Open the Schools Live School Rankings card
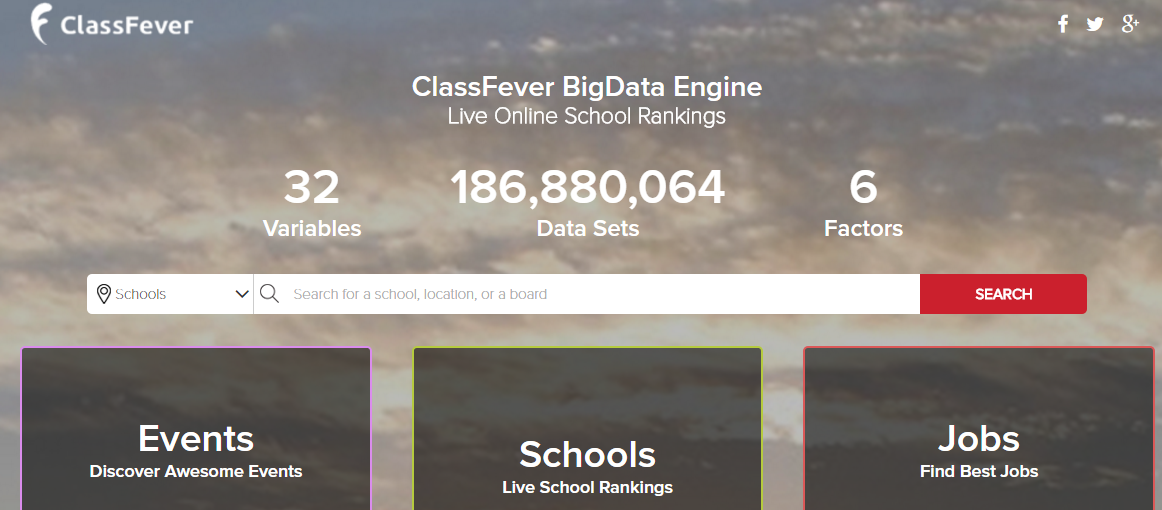Screen dimensions: 1162x510 587,428
